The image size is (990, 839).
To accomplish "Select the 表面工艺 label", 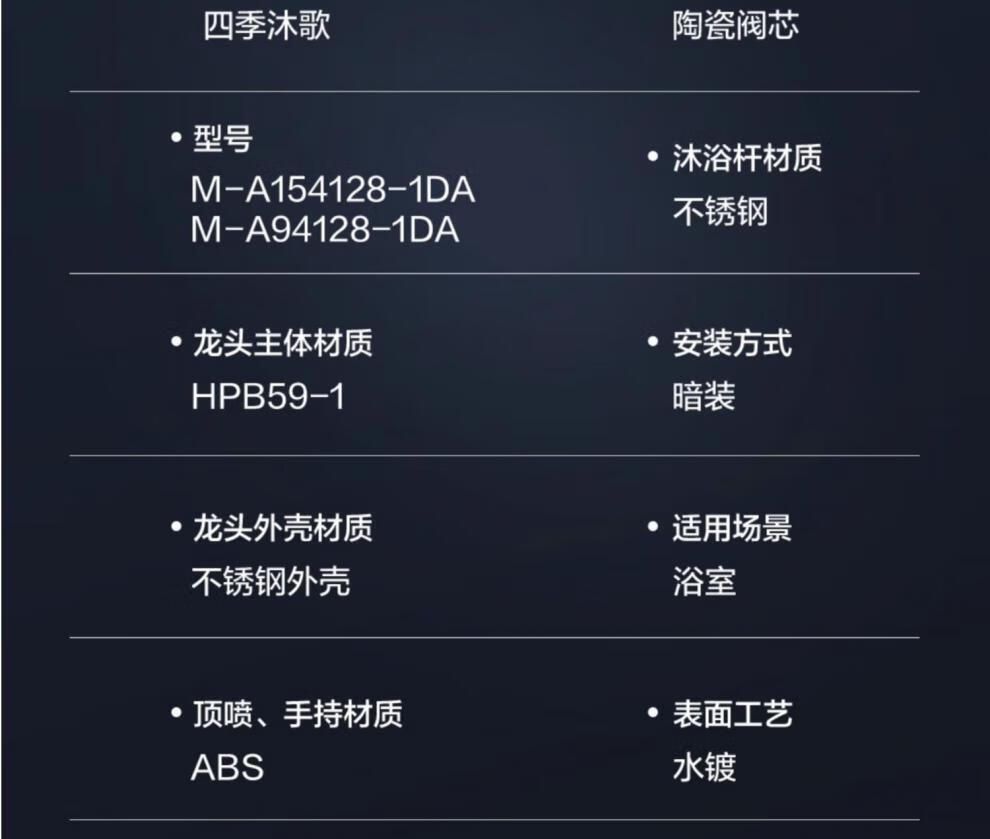I will point(732,714).
